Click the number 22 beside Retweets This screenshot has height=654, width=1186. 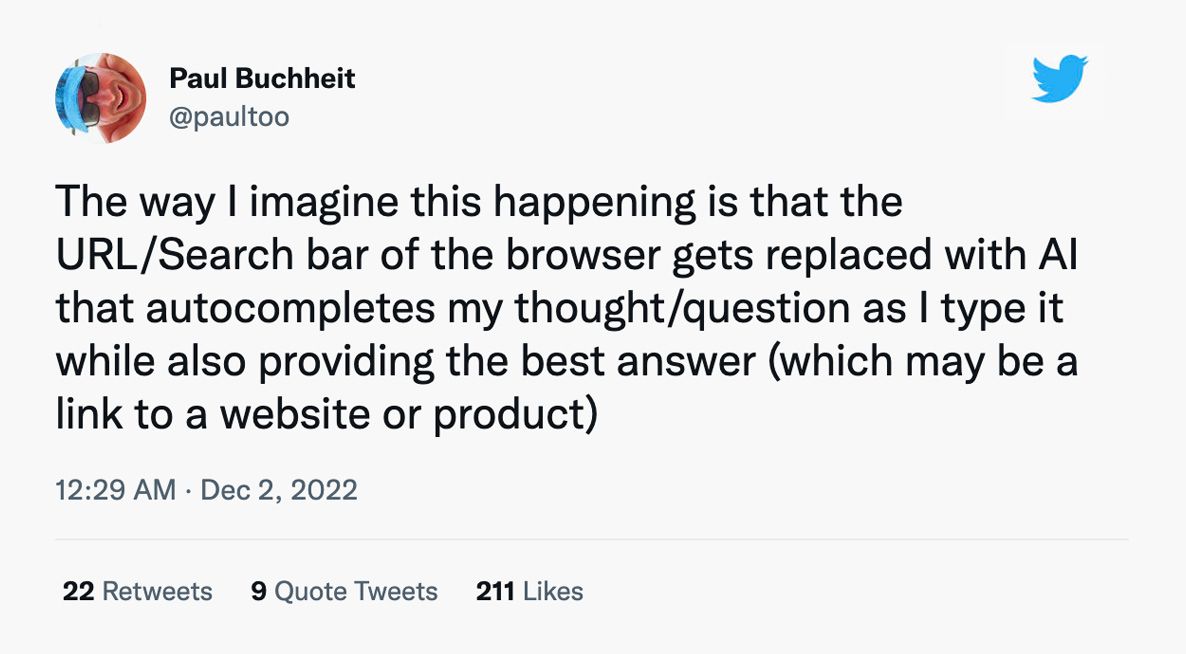[78, 591]
